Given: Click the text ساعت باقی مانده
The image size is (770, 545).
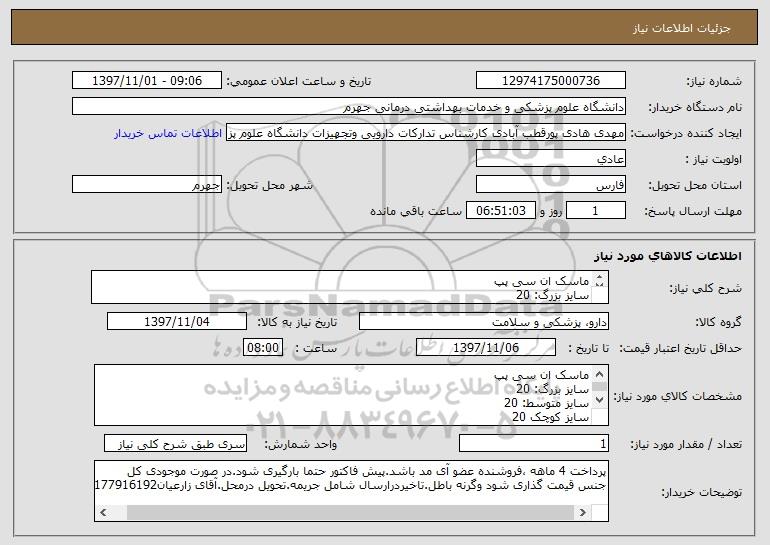Looking at the screenshot, I should (x=415, y=211).
